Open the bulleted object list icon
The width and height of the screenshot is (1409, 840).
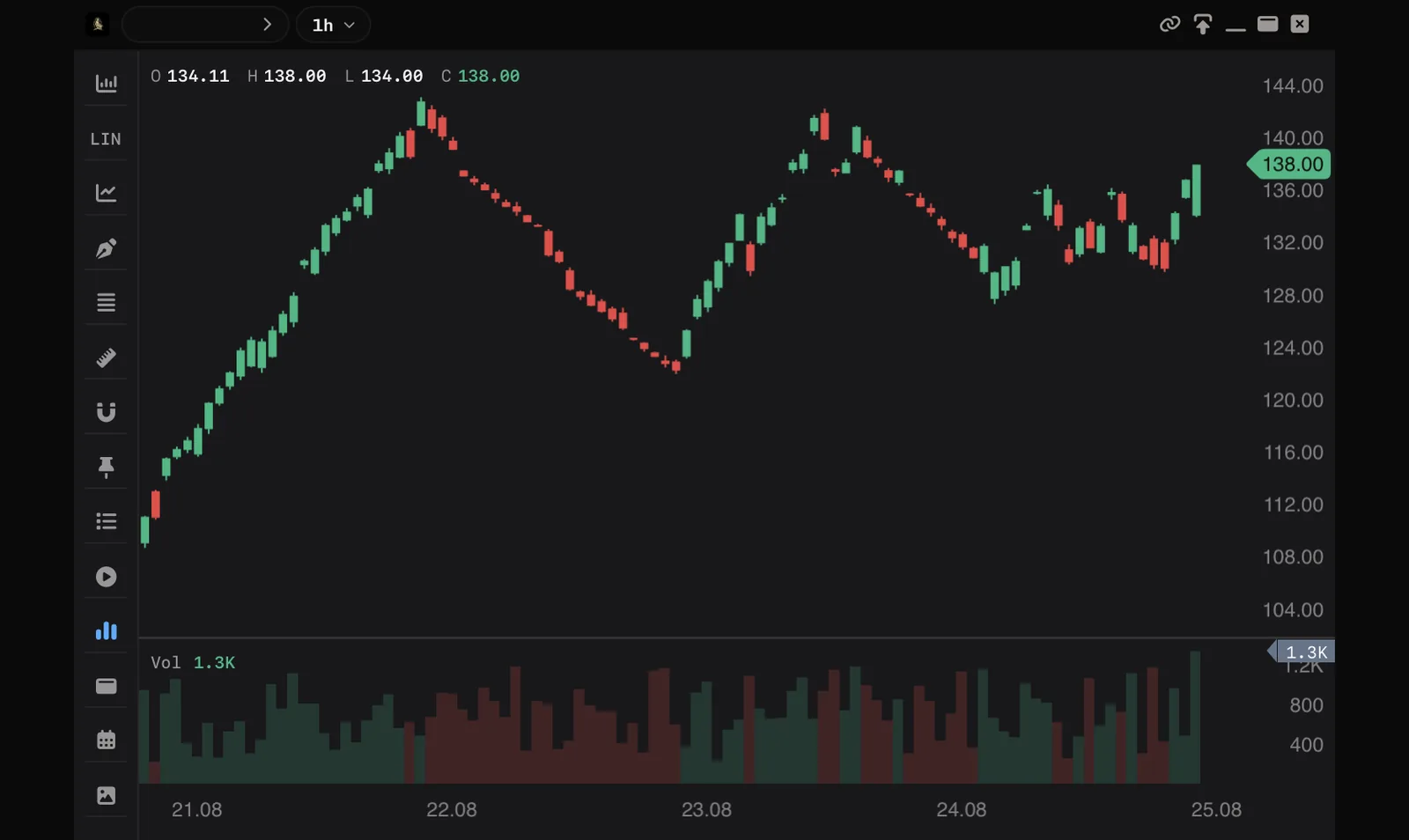point(106,521)
